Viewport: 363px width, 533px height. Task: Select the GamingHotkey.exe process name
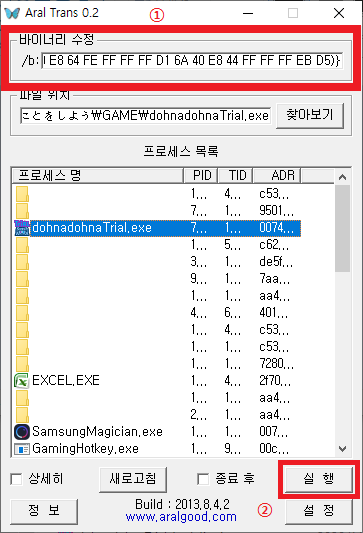click(x=85, y=449)
